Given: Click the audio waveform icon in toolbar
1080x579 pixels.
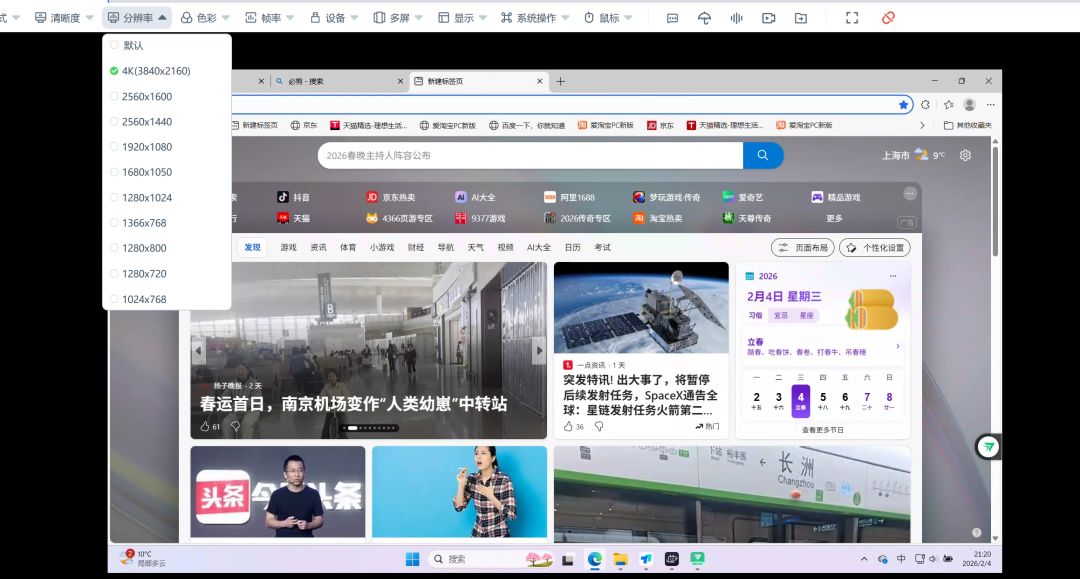Looking at the screenshot, I should [x=737, y=18].
